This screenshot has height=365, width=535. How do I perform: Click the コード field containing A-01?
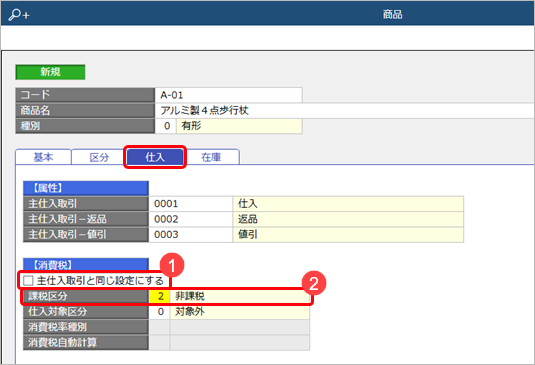(x=229, y=95)
